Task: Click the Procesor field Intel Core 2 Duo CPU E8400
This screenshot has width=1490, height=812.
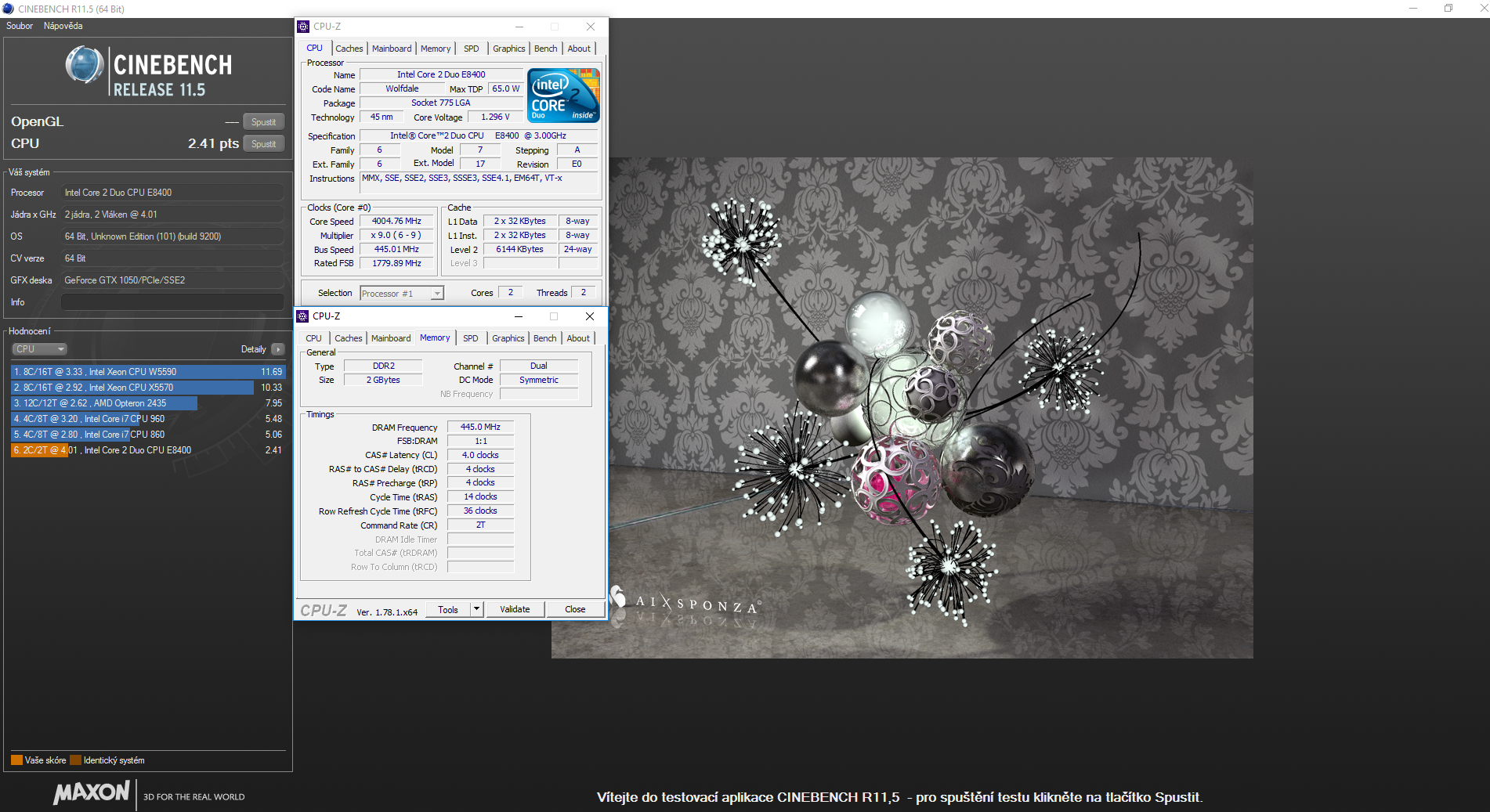Action: [x=172, y=193]
